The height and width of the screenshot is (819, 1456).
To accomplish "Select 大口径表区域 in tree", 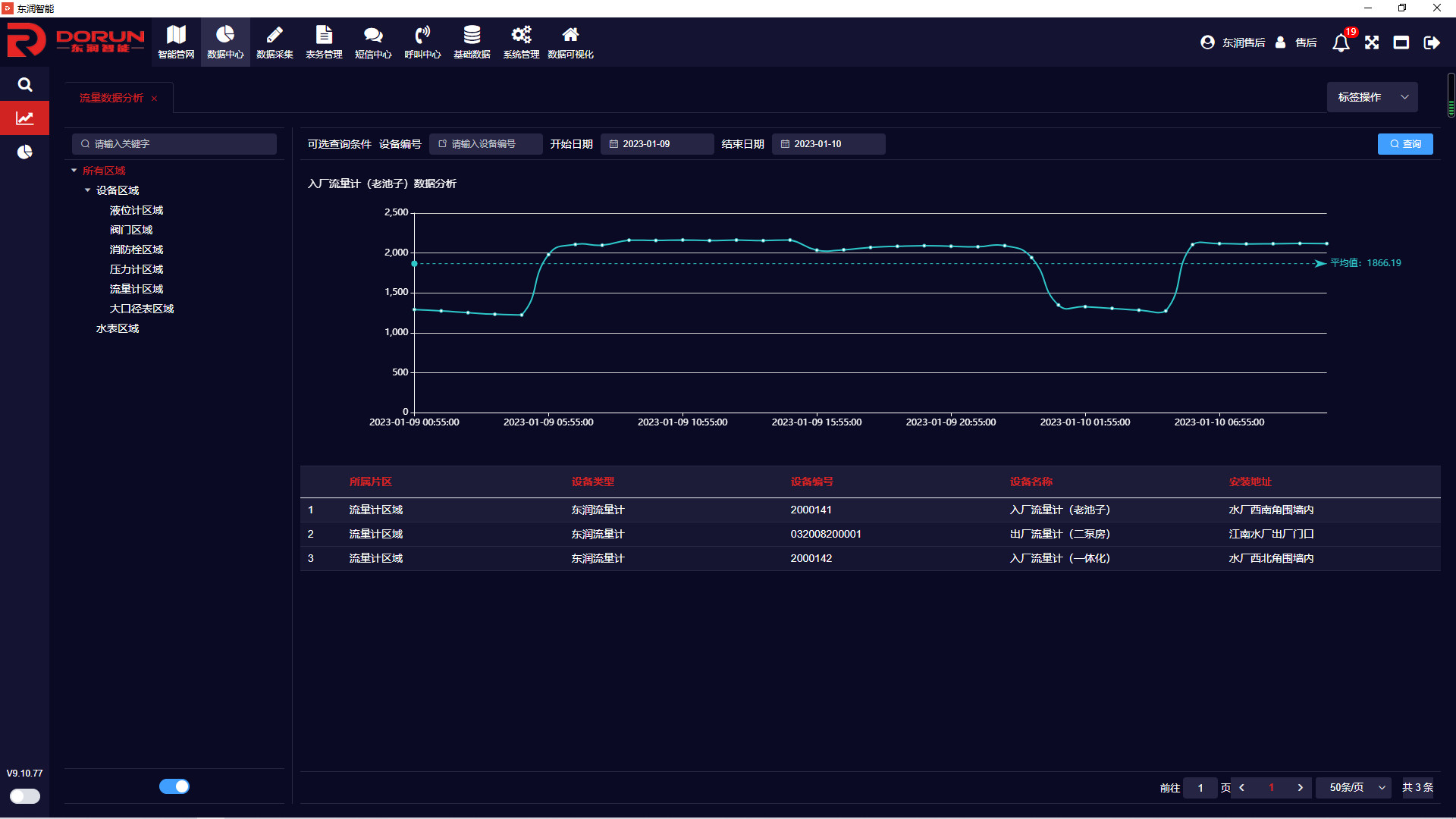I will [142, 309].
